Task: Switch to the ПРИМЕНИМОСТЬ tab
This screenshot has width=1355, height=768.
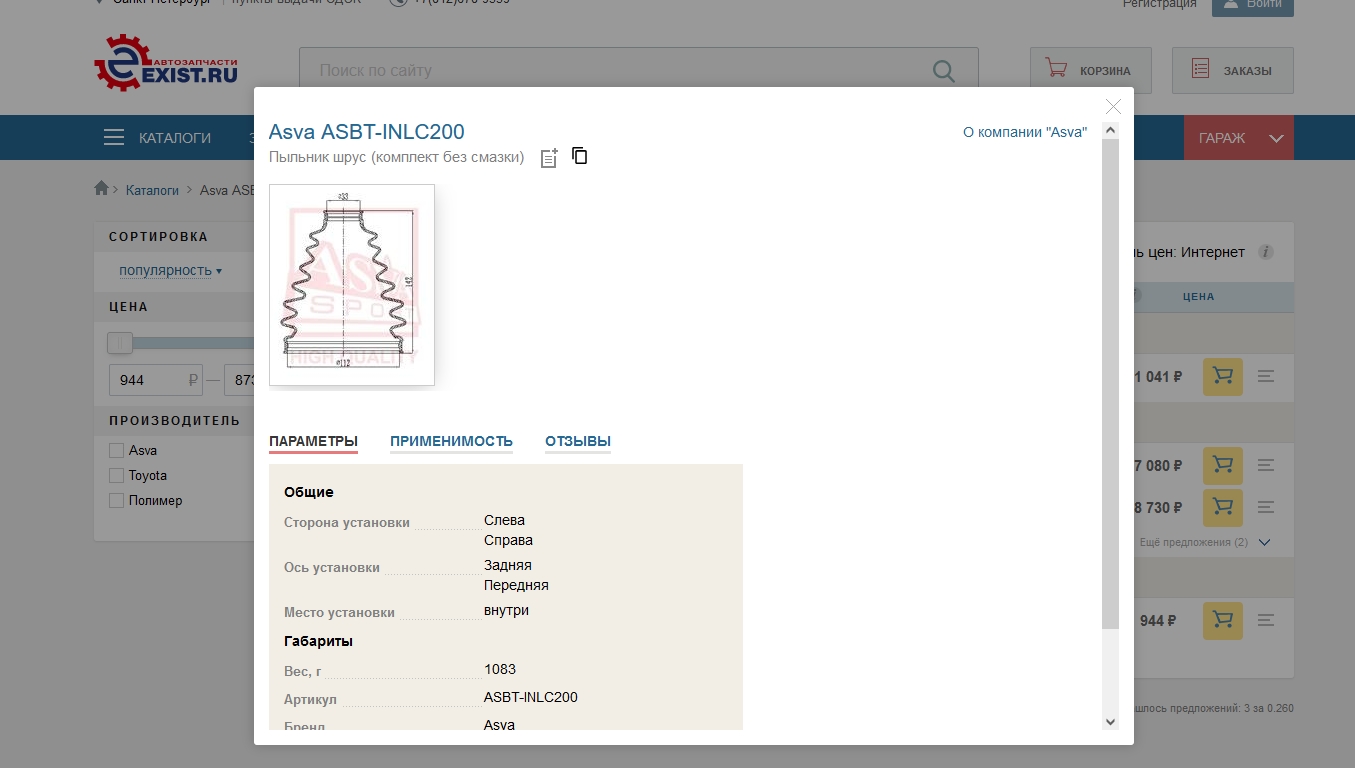Action: (451, 441)
